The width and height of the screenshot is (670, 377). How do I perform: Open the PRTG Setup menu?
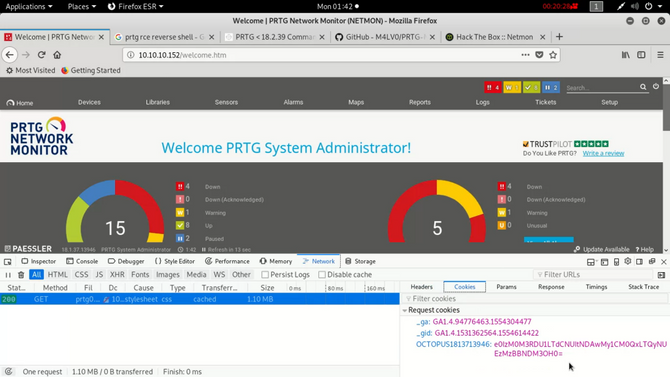click(x=609, y=102)
